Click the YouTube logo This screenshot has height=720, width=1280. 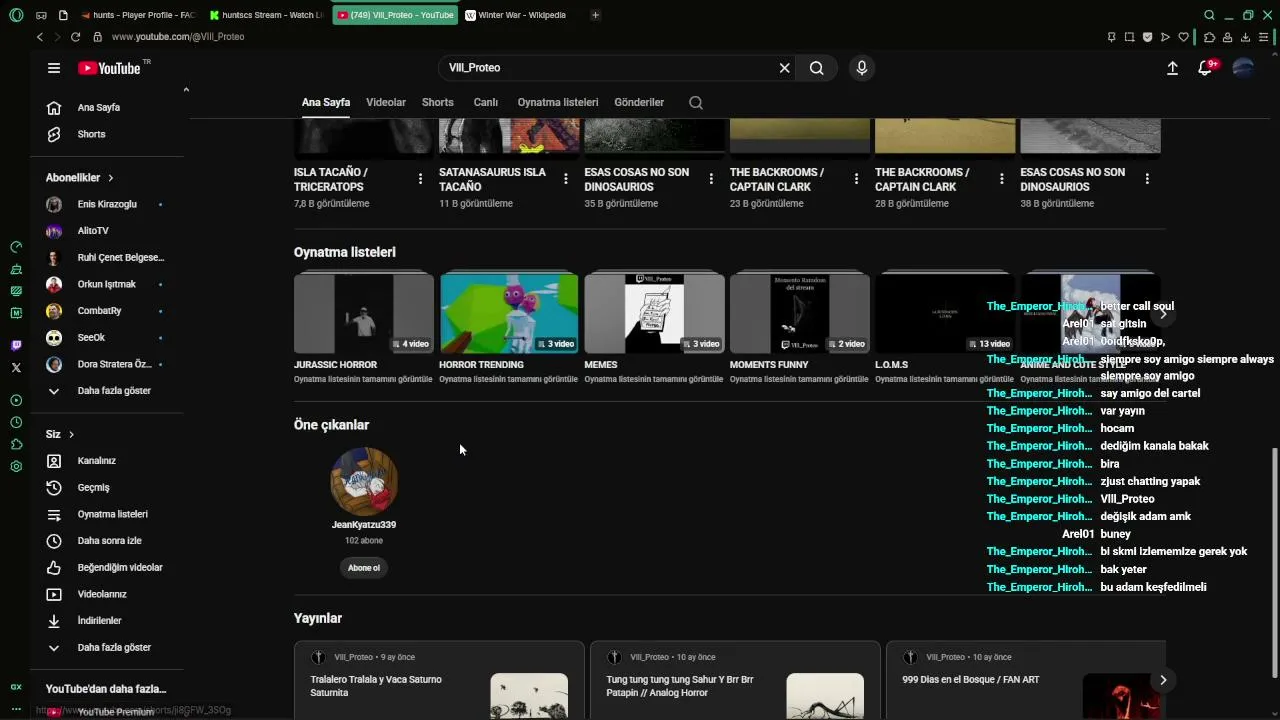pos(109,68)
